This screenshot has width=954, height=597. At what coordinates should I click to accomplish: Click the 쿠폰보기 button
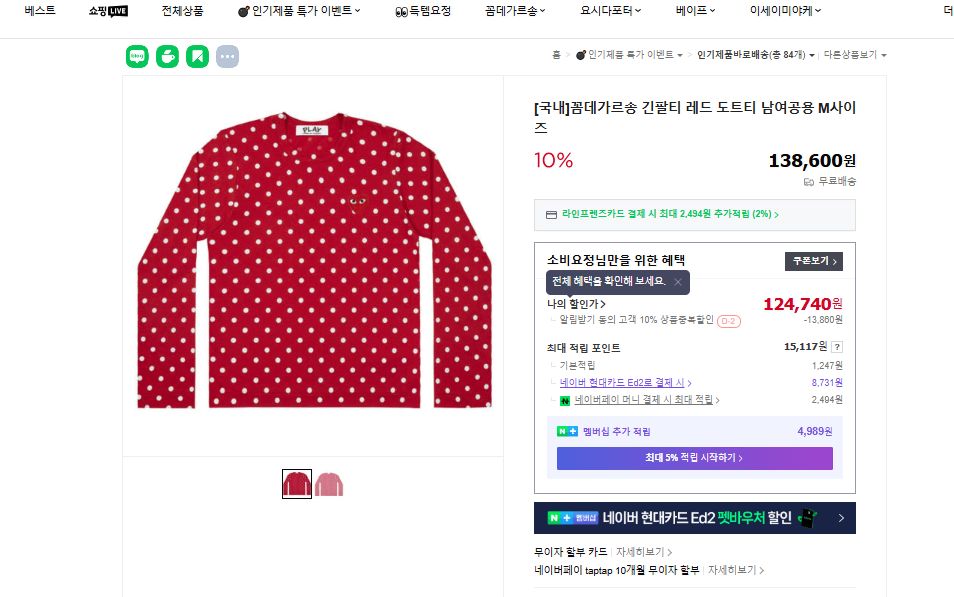click(x=813, y=259)
